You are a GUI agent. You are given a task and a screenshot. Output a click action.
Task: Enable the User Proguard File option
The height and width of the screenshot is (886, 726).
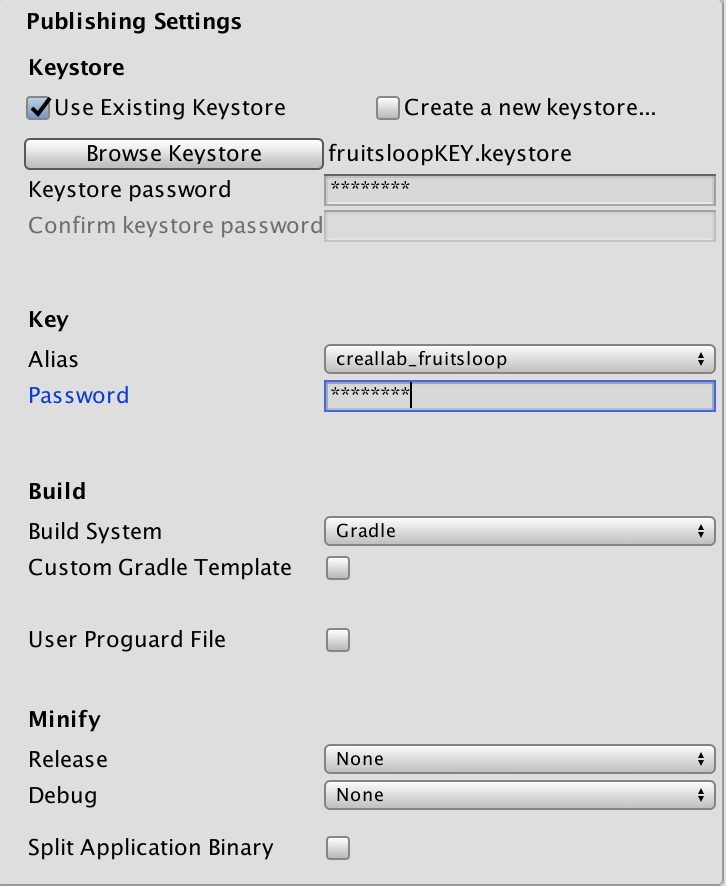coord(337,639)
